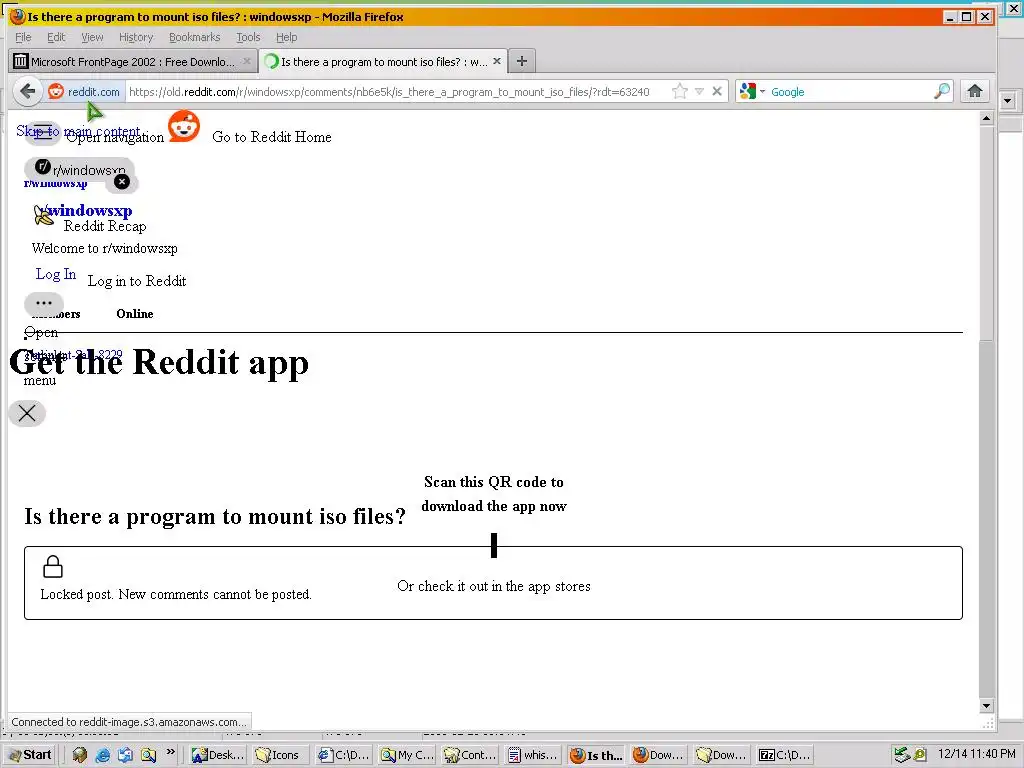
Task: Launch Internet Explorer from quick launch
Action: (103, 755)
